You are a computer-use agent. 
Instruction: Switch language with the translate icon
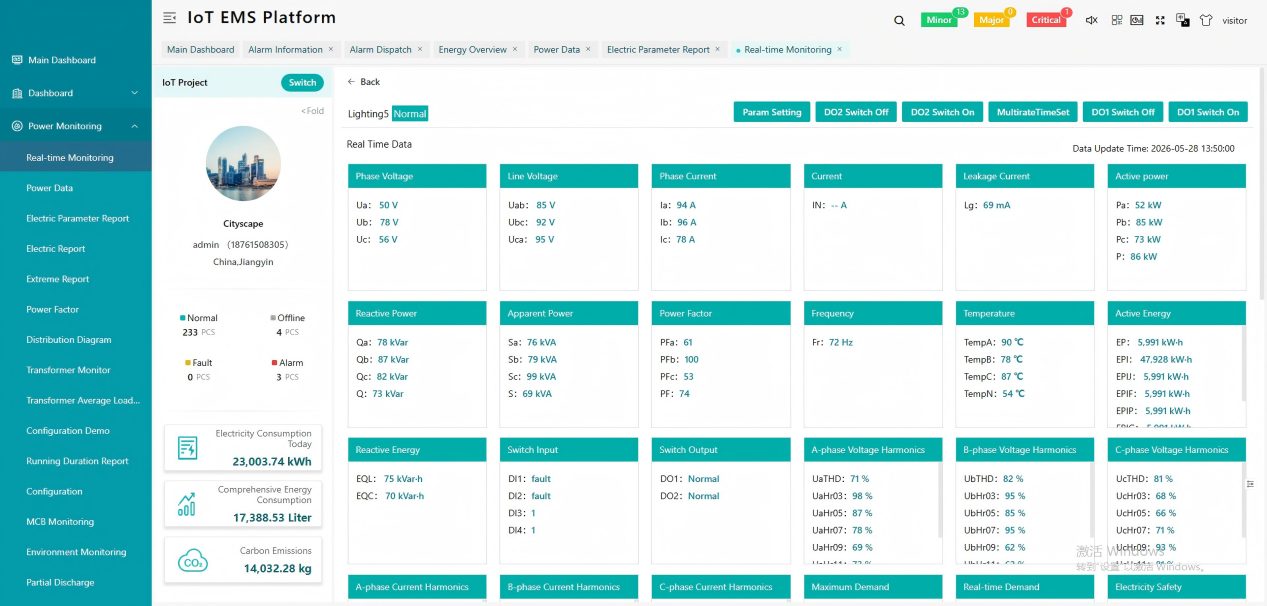[x=1183, y=20]
